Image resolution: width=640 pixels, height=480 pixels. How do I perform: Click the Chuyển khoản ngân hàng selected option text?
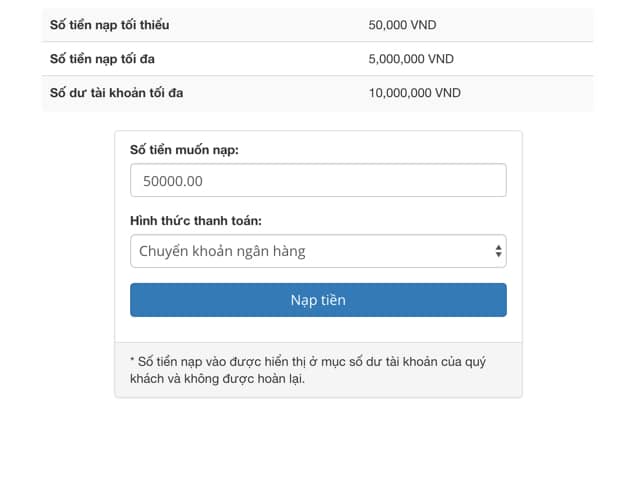(222, 251)
